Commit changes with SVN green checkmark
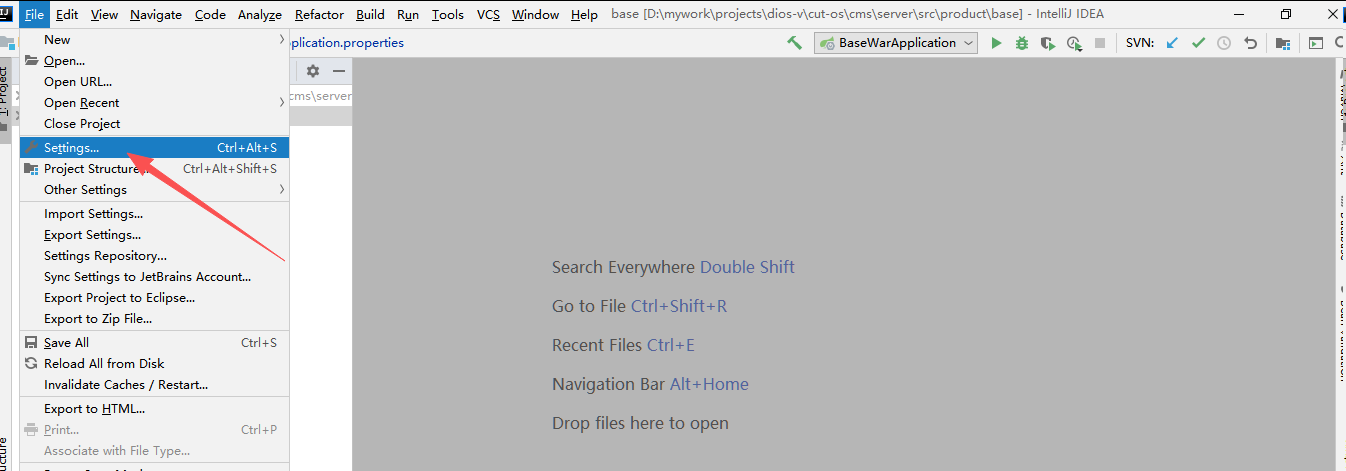The height and width of the screenshot is (471, 1346). point(1198,43)
